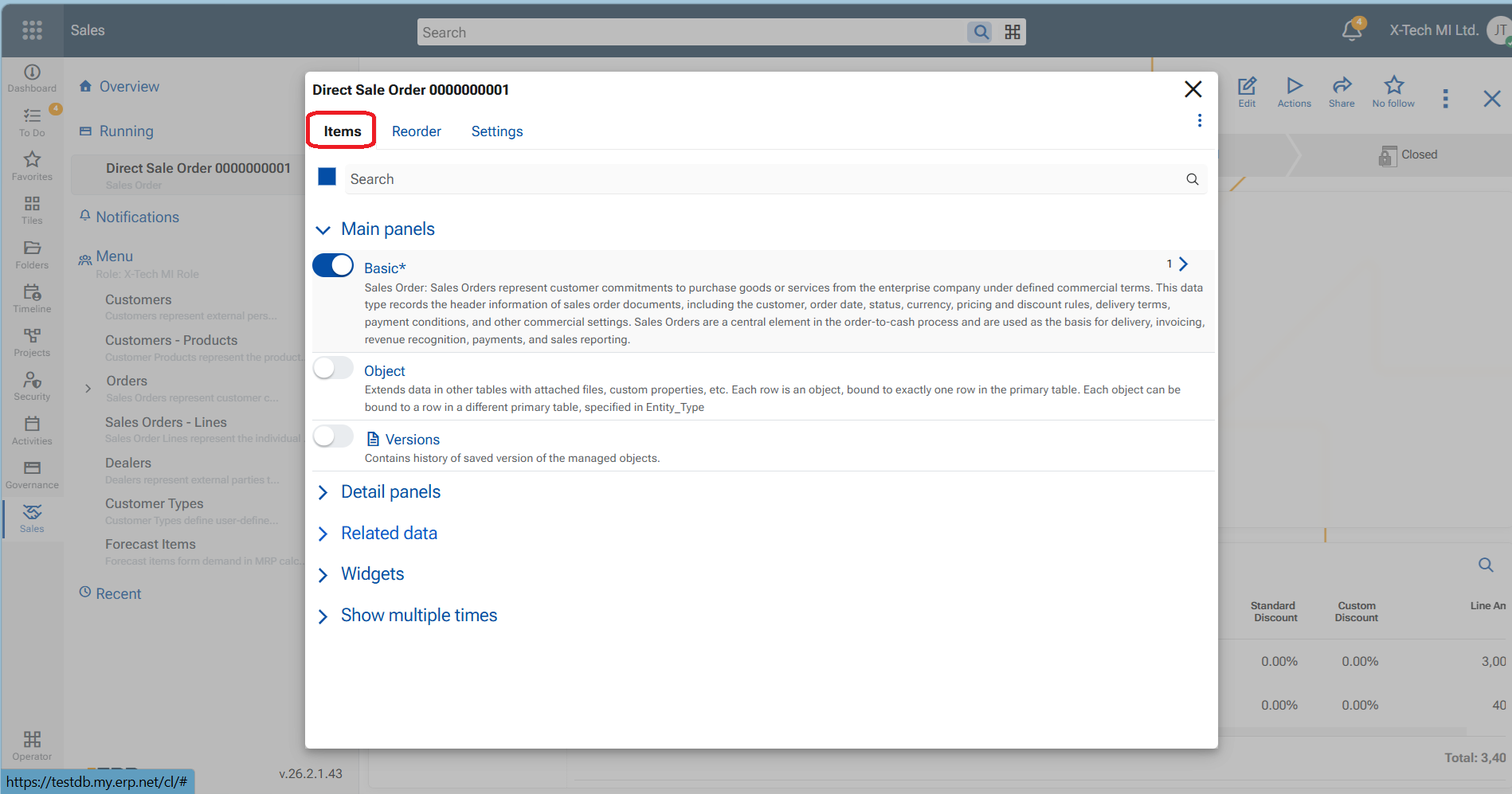The height and width of the screenshot is (794, 1512).
Task: Open dialog's three-dot options menu
Action: [x=1199, y=120]
